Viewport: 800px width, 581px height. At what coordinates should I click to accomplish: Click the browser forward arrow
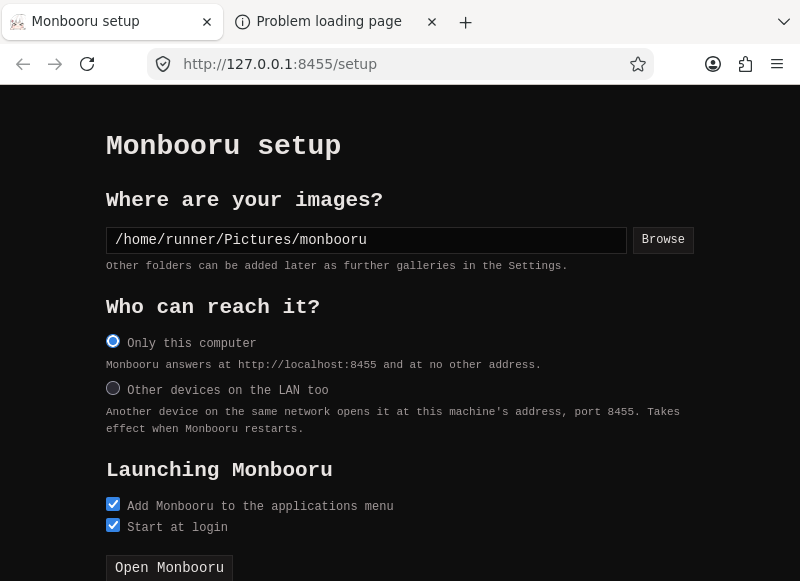[55, 64]
